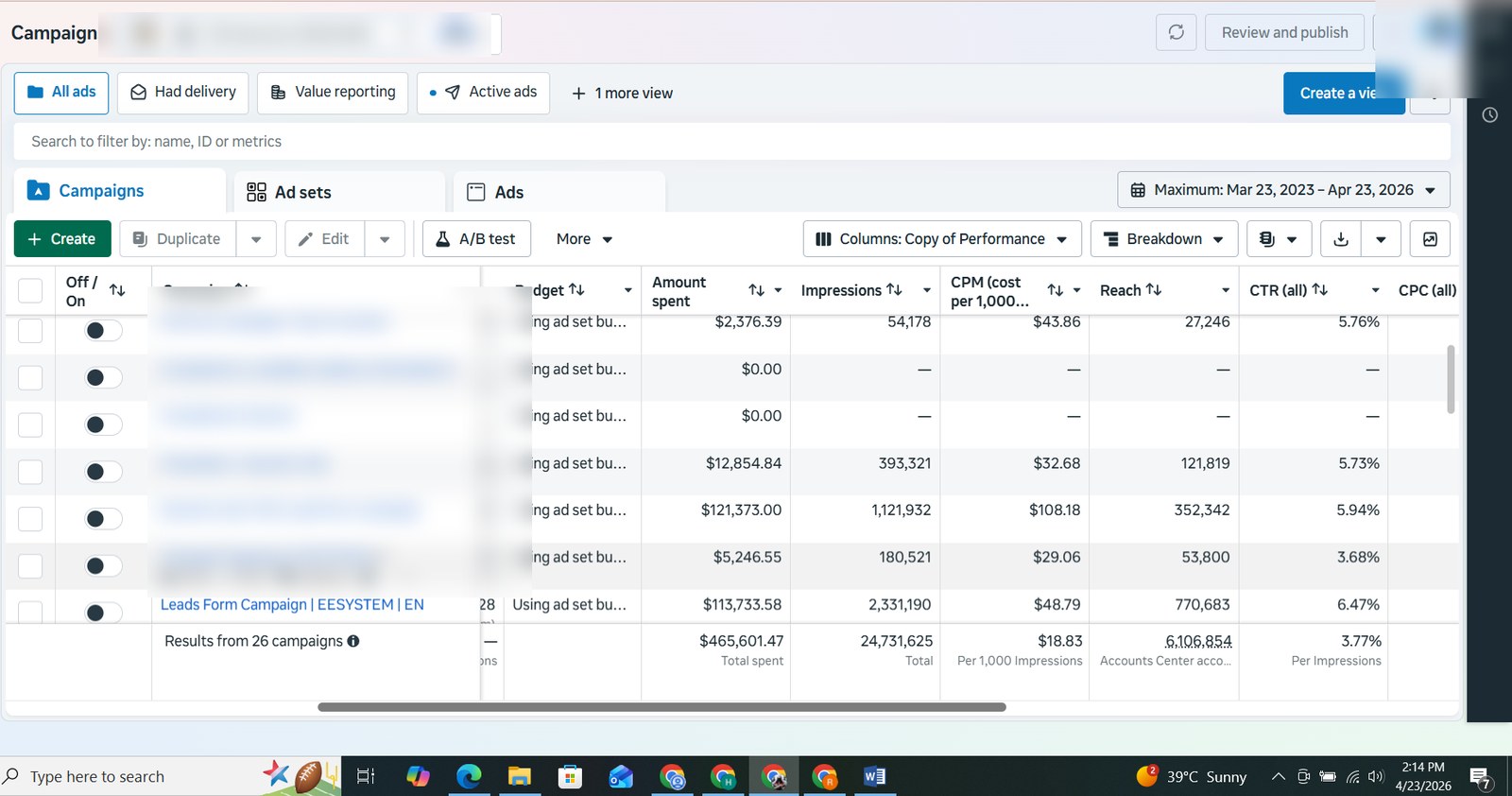Click the Edit button

click(x=324, y=239)
